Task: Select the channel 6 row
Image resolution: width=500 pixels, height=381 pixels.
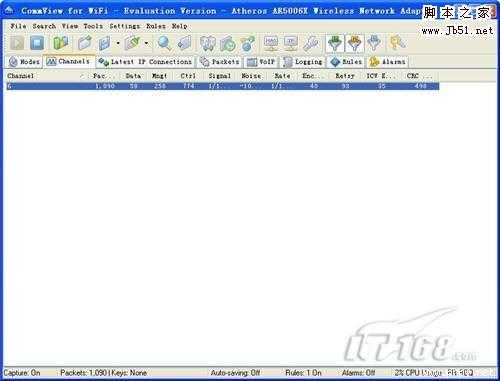Action: coord(222,86)
